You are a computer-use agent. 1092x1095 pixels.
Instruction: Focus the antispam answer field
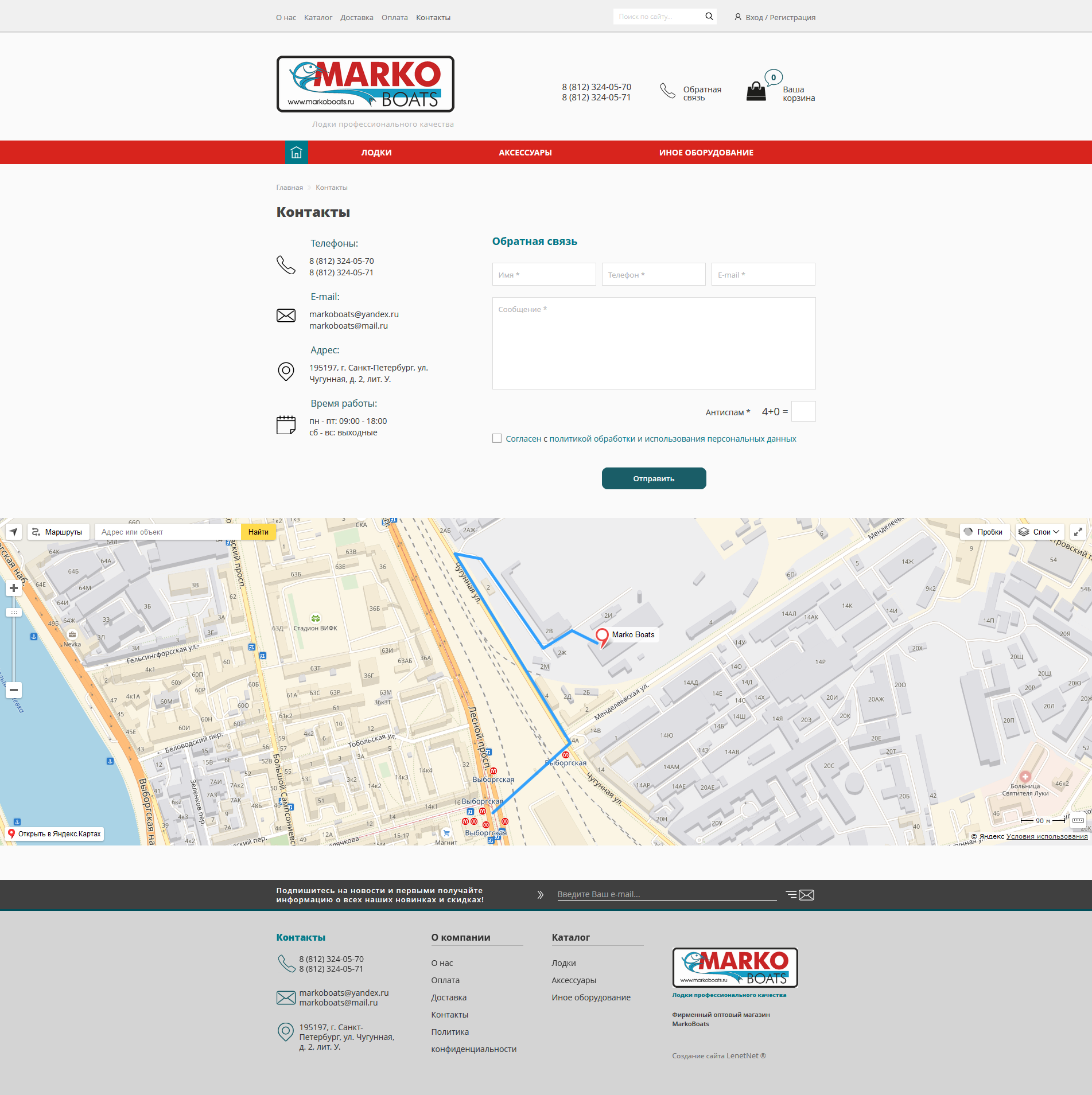pyautogui.click(x=803, y=411)
